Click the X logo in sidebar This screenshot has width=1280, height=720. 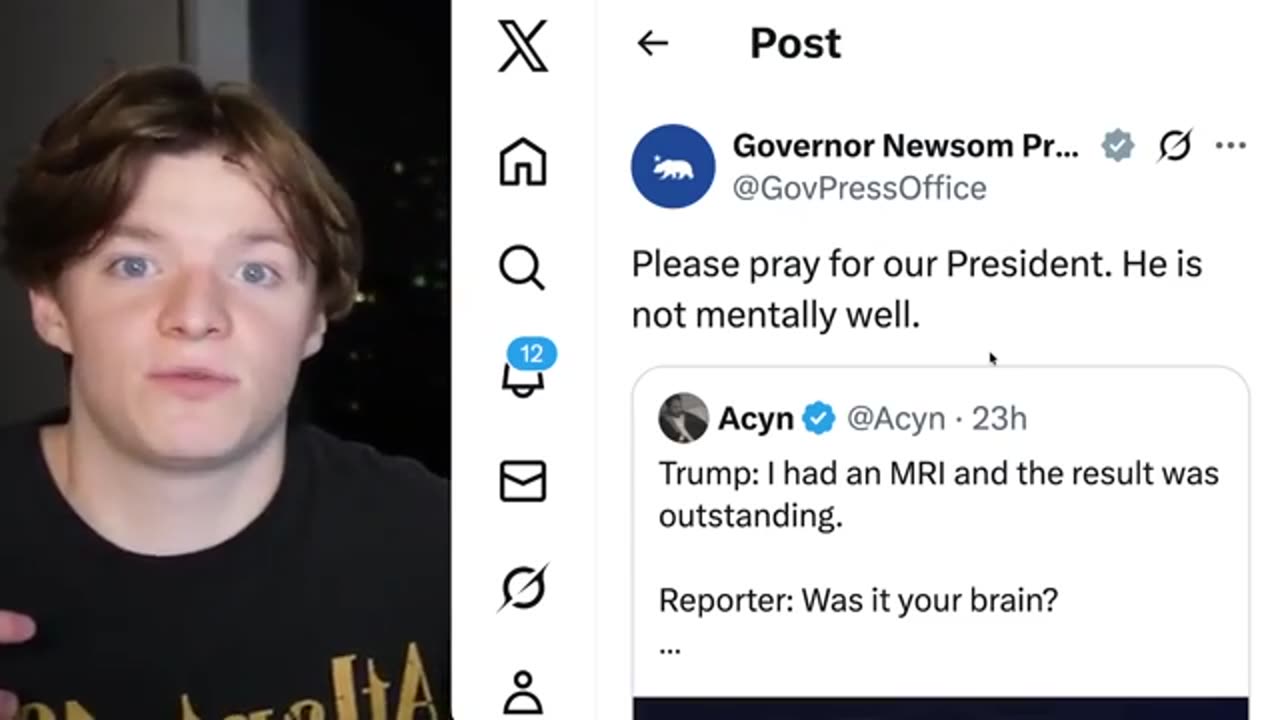pos(523,46)
